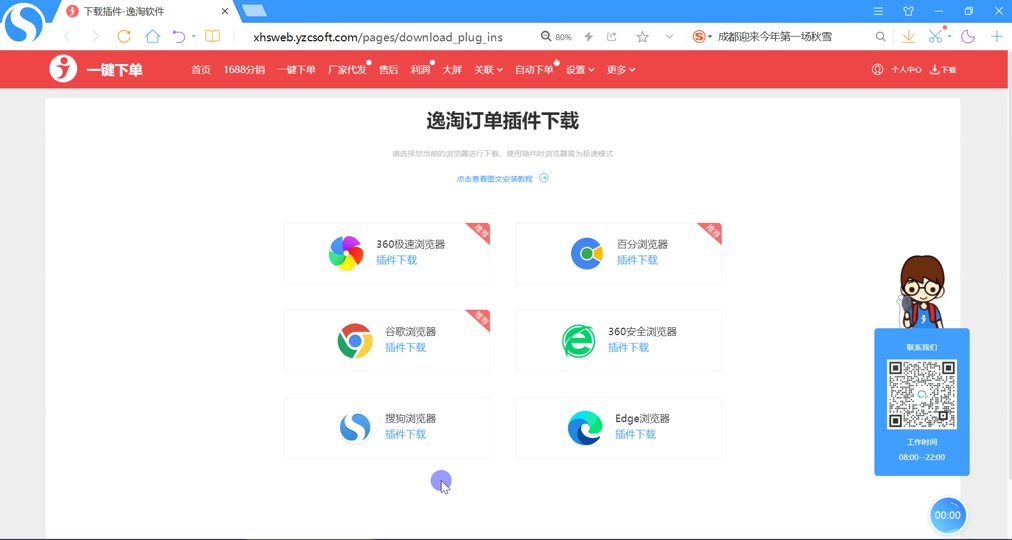Click the address bar URL field
This screenshot has height=540, width=1012.
coord(378,37)
